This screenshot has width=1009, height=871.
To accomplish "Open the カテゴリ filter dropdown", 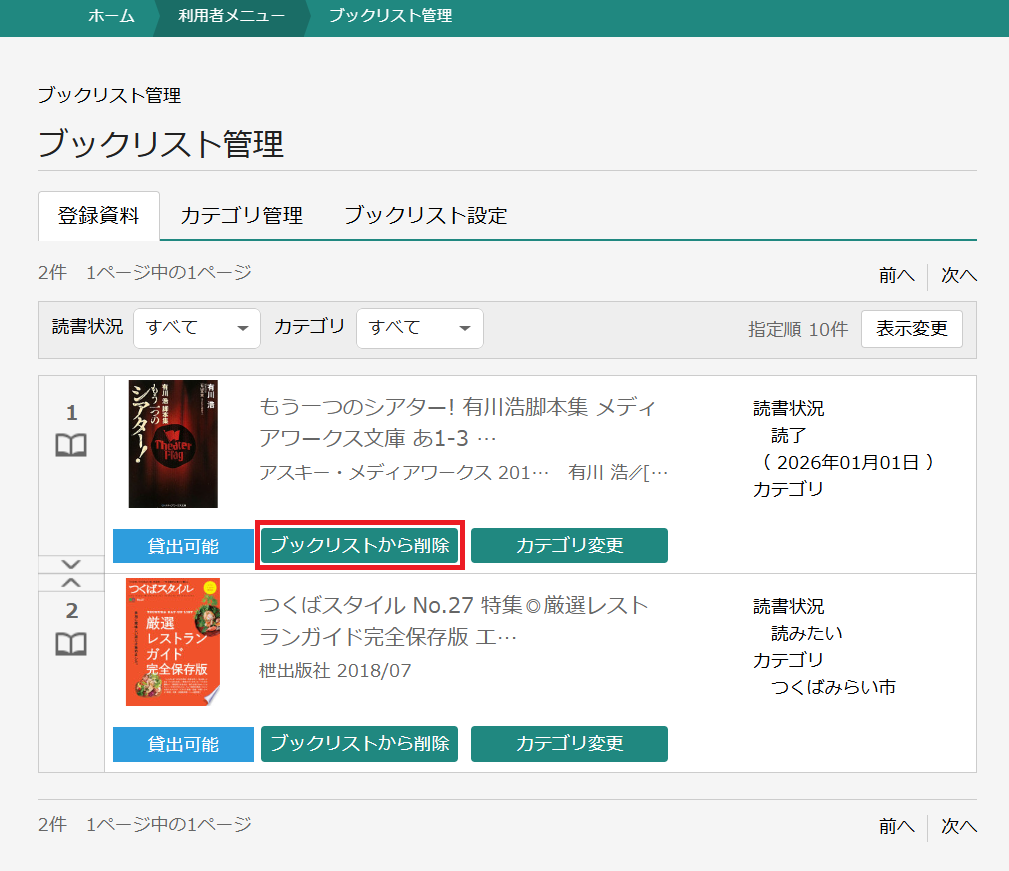I will click(419, 328).
